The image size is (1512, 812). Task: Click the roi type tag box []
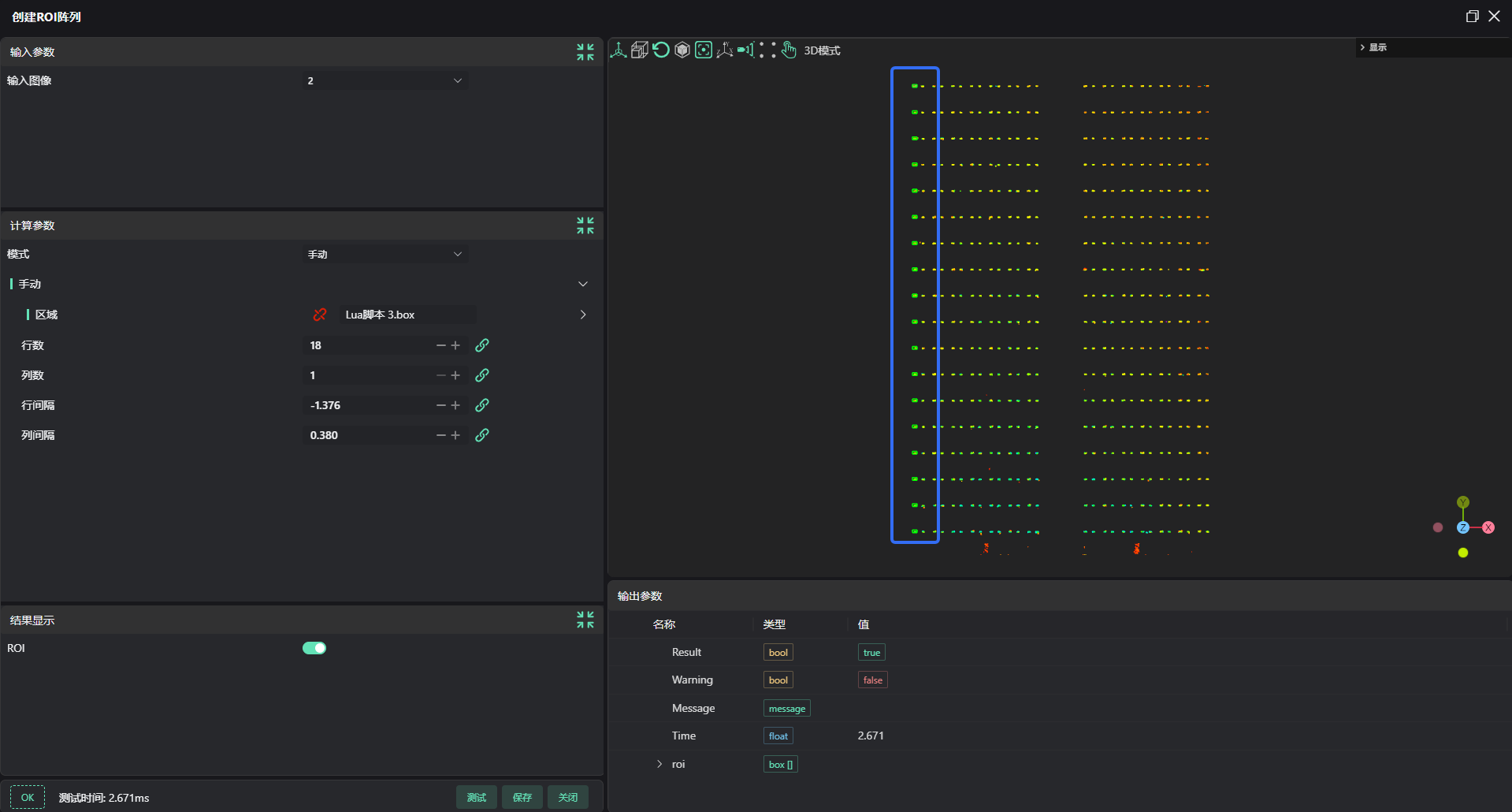click(781, 764)
